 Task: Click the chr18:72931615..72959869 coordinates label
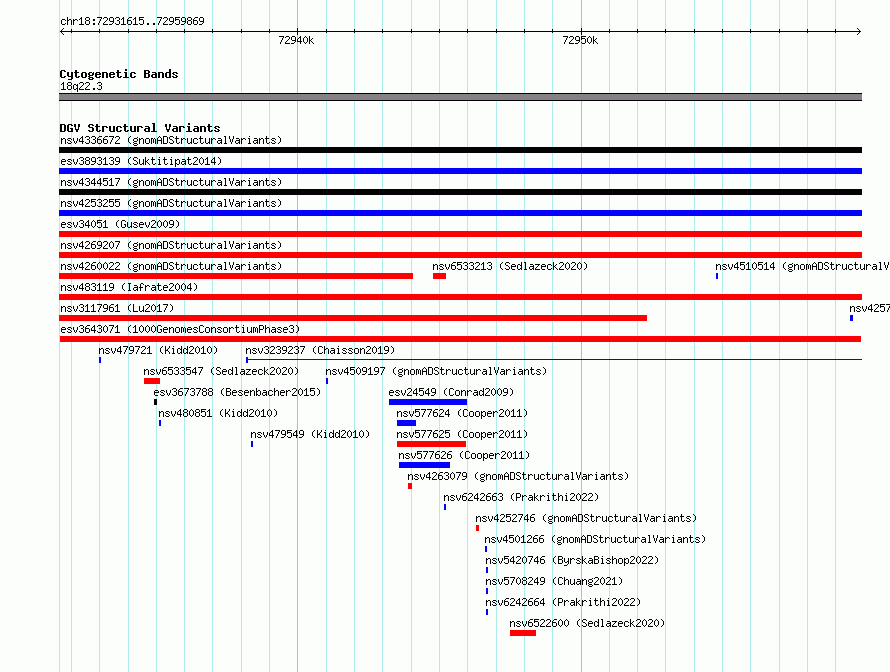click(132, 21)
